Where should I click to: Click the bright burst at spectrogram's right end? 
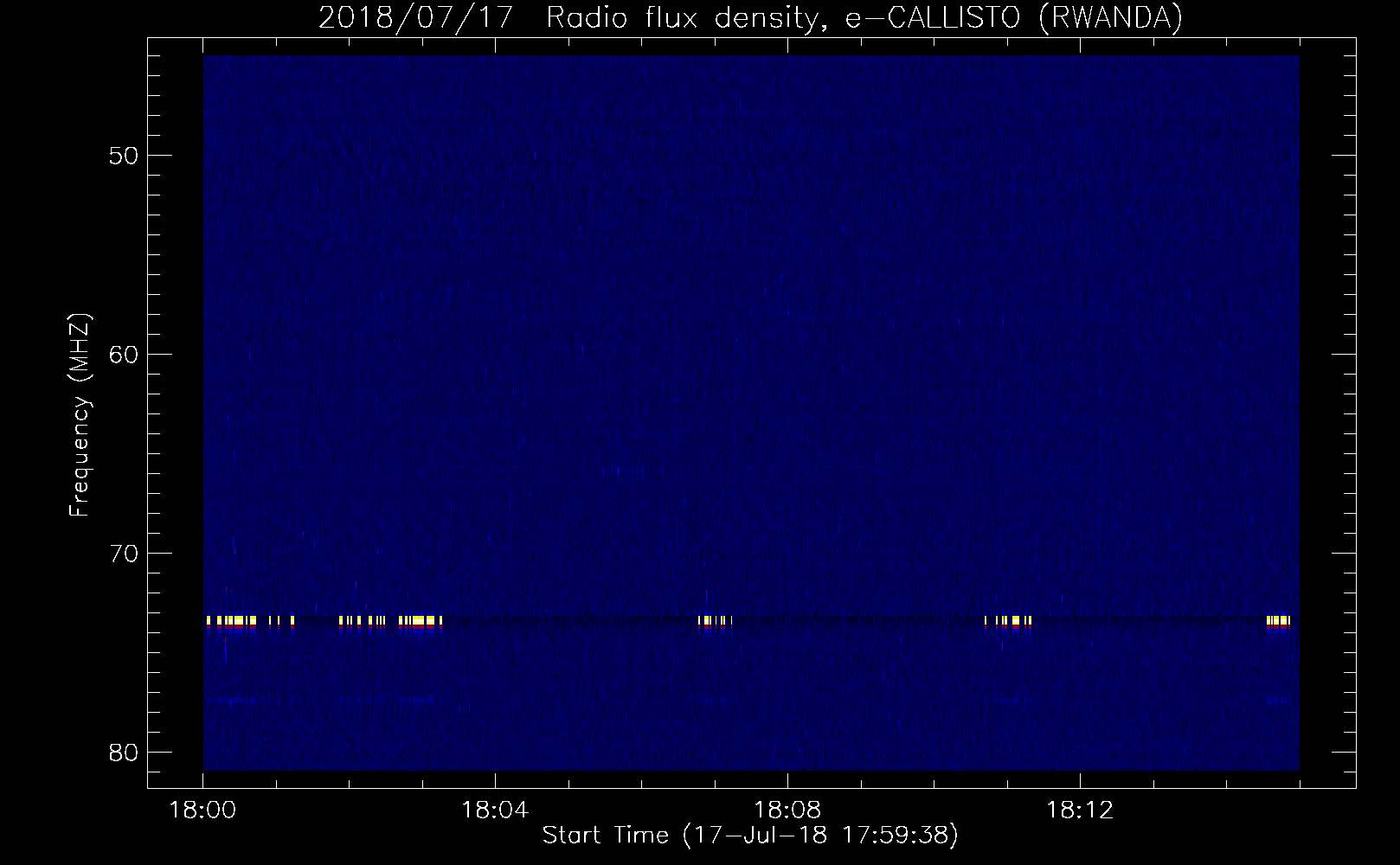pos(1278,621)
